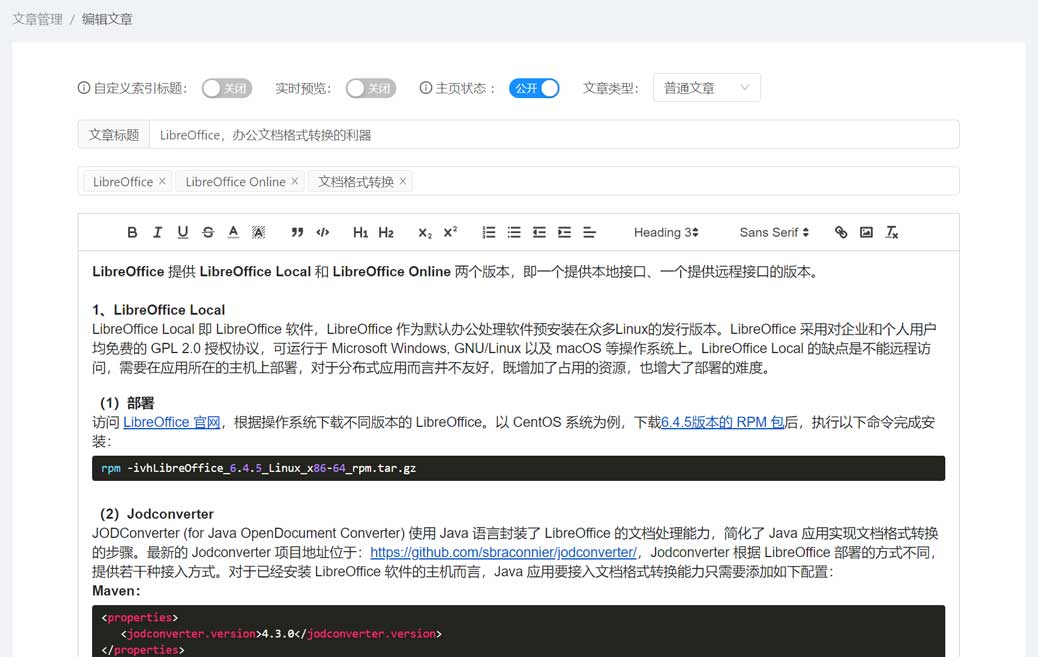This screenshot has width=1038, height=657.
Task: Click the (1) 部署 heading
Action: (126, 403)
